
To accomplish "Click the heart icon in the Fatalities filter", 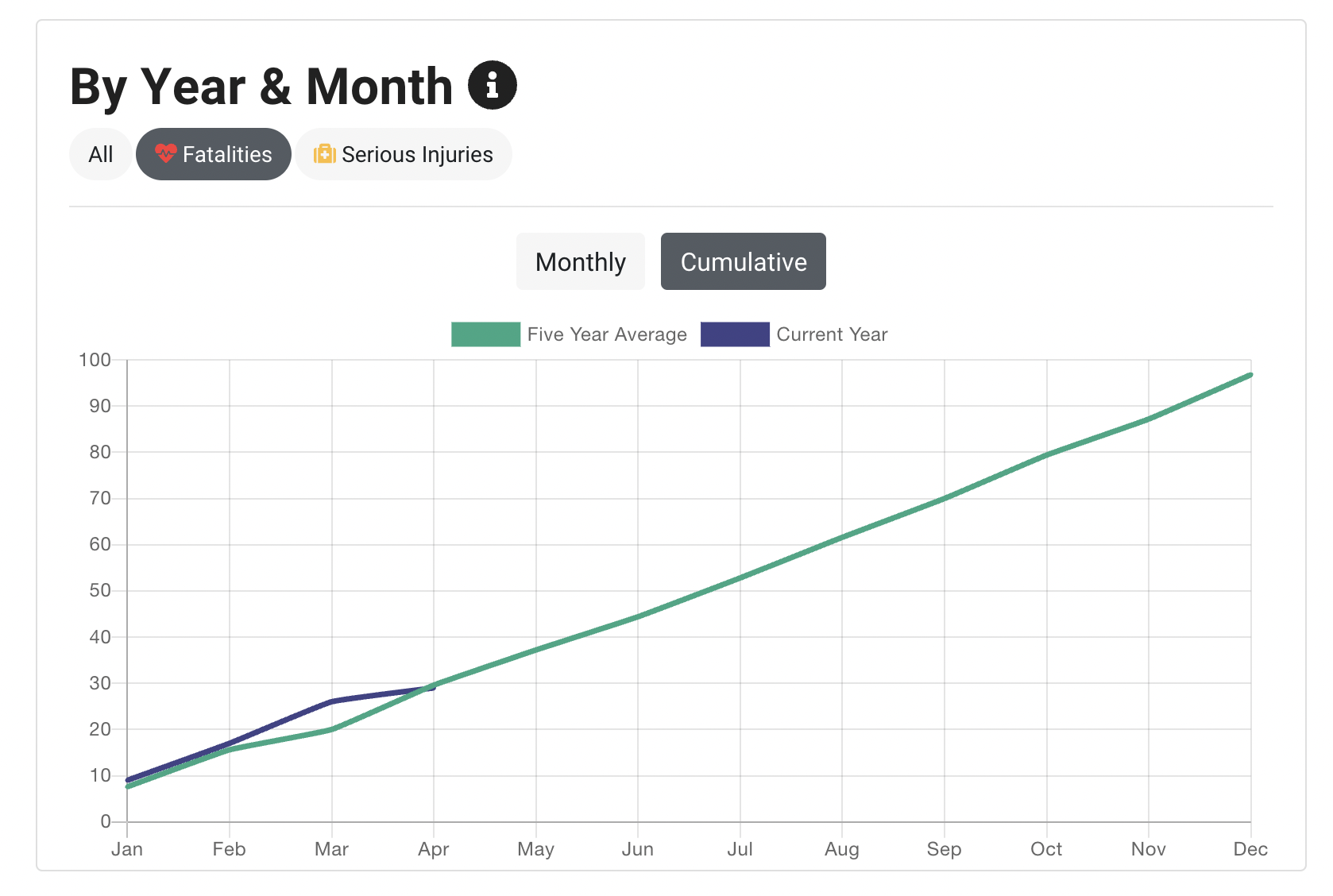I will [x=168, y=154].
